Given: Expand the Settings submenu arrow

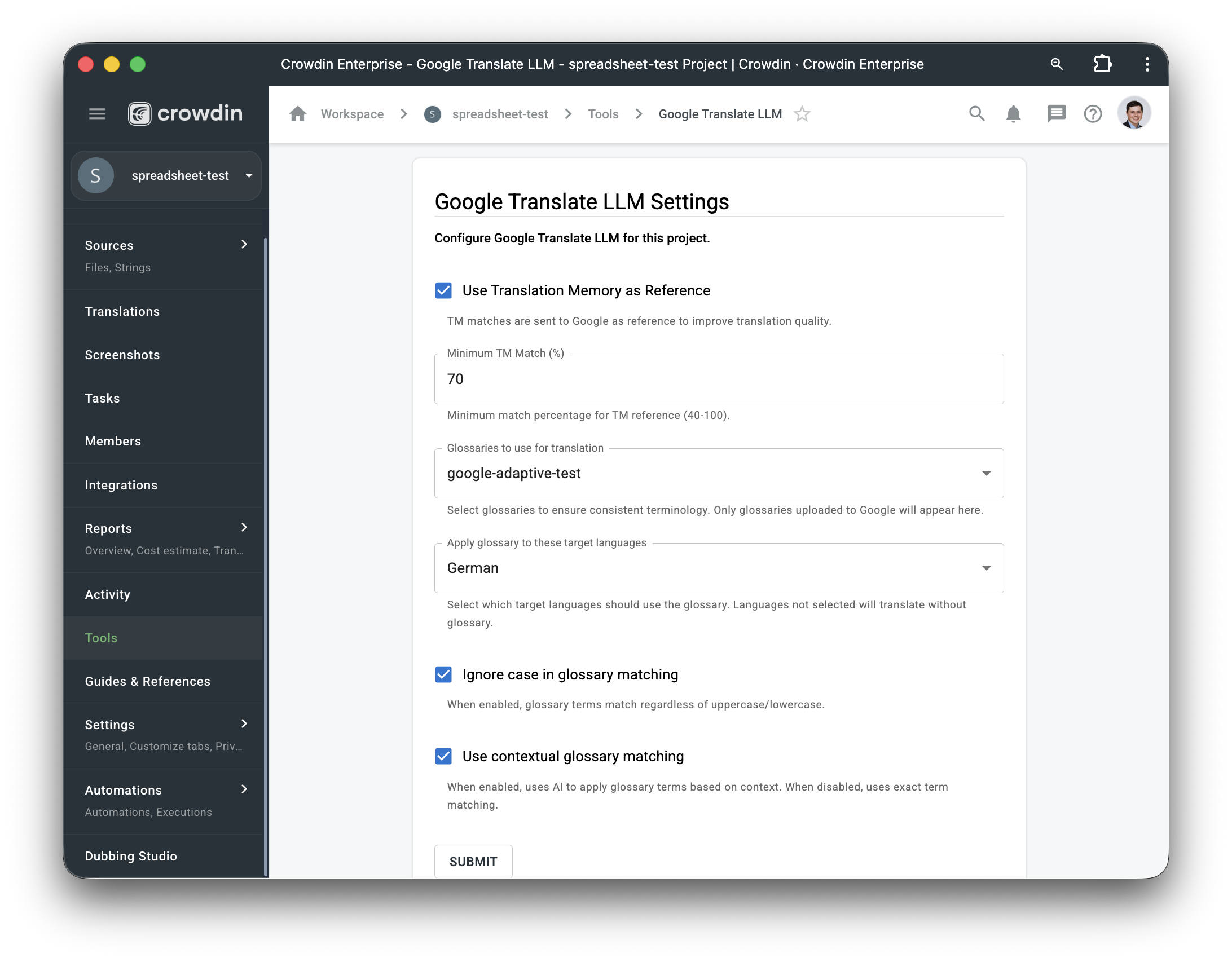Looking at the screenshot, I should (x=244, y=723).
